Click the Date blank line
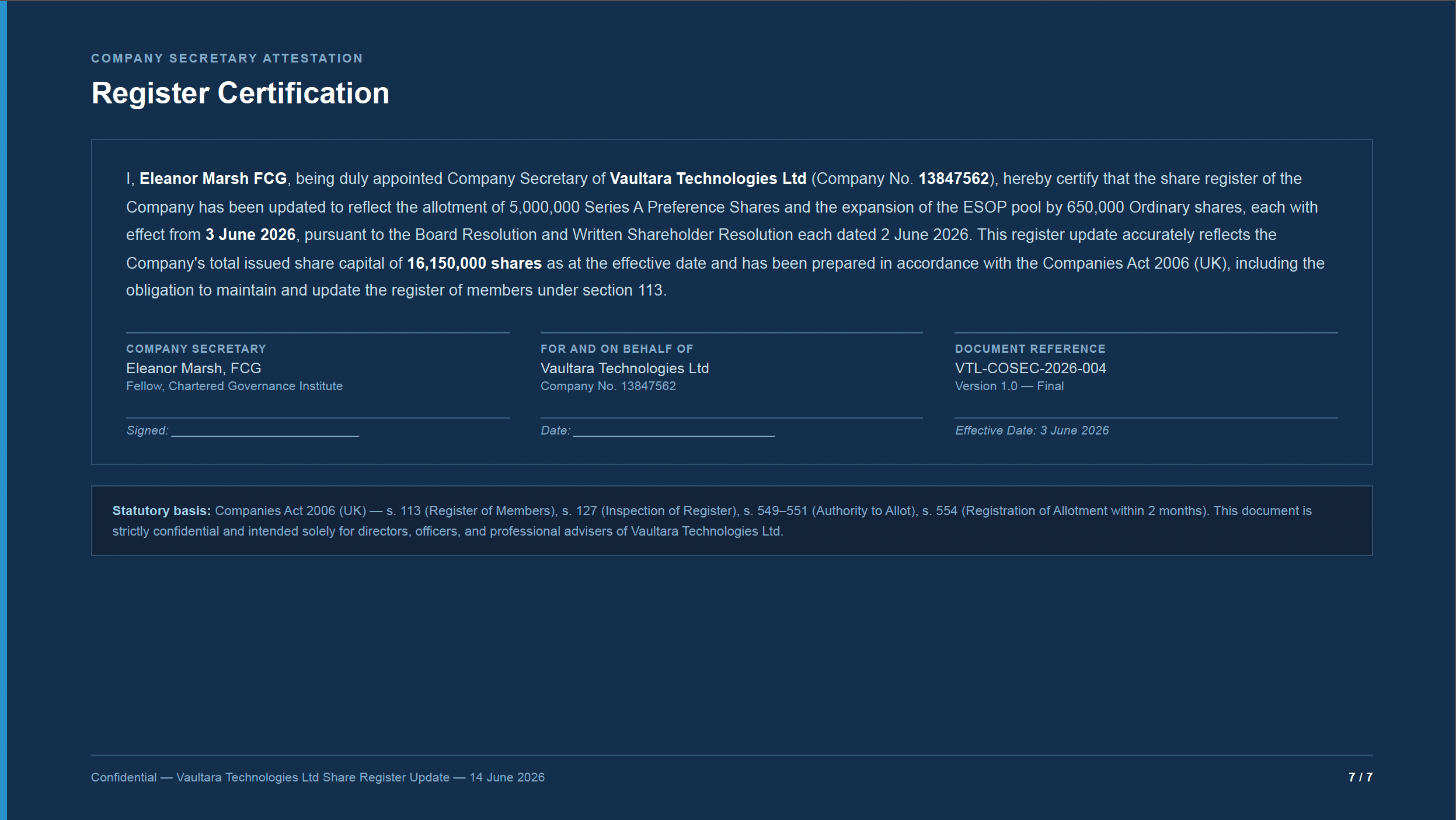The height and width of the screenshot is (820, 1456). 674,431
